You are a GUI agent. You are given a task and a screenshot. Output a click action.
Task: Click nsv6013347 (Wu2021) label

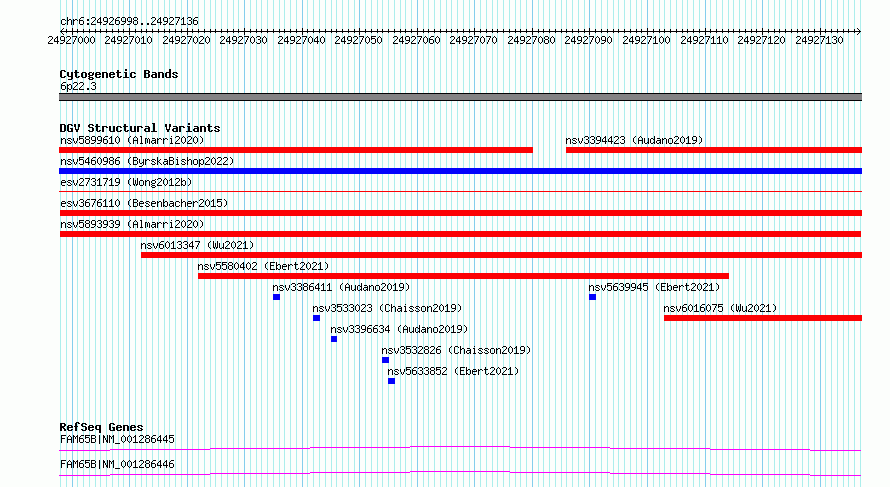[197, 245]
